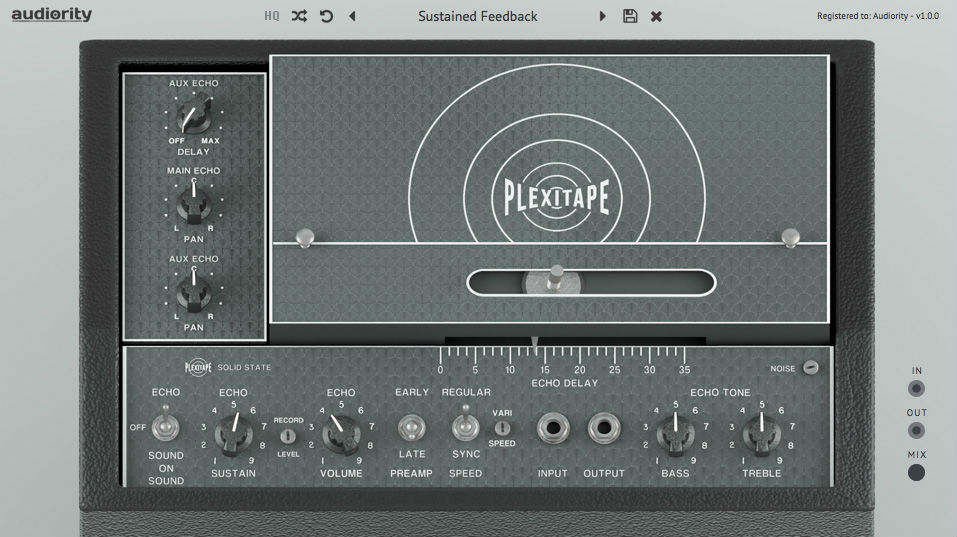Go to next preset arrow
957x537 pixels.
(602, 16)
